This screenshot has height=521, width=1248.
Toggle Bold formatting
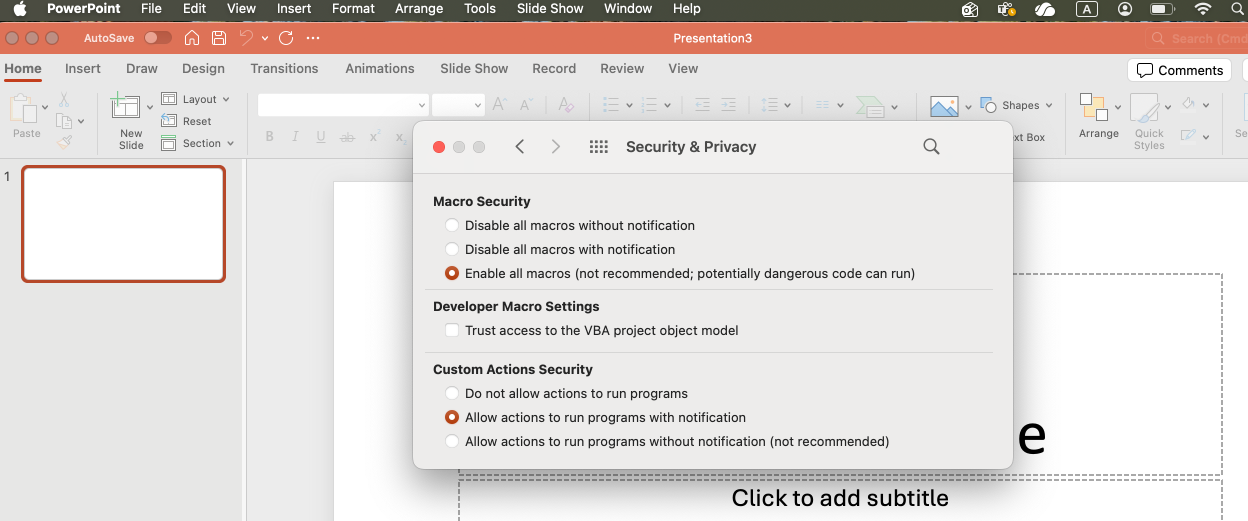pyautogui.click(x=270, y=137)
